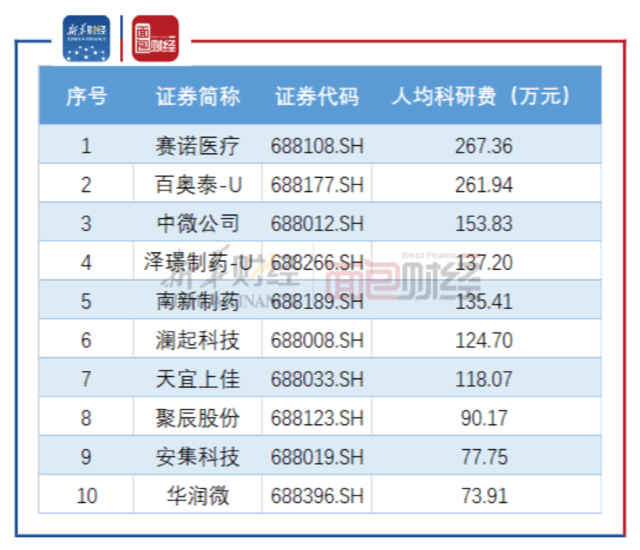The image size is (640, 550).
Task: Click value 153.83
Action: coord(484,224)
